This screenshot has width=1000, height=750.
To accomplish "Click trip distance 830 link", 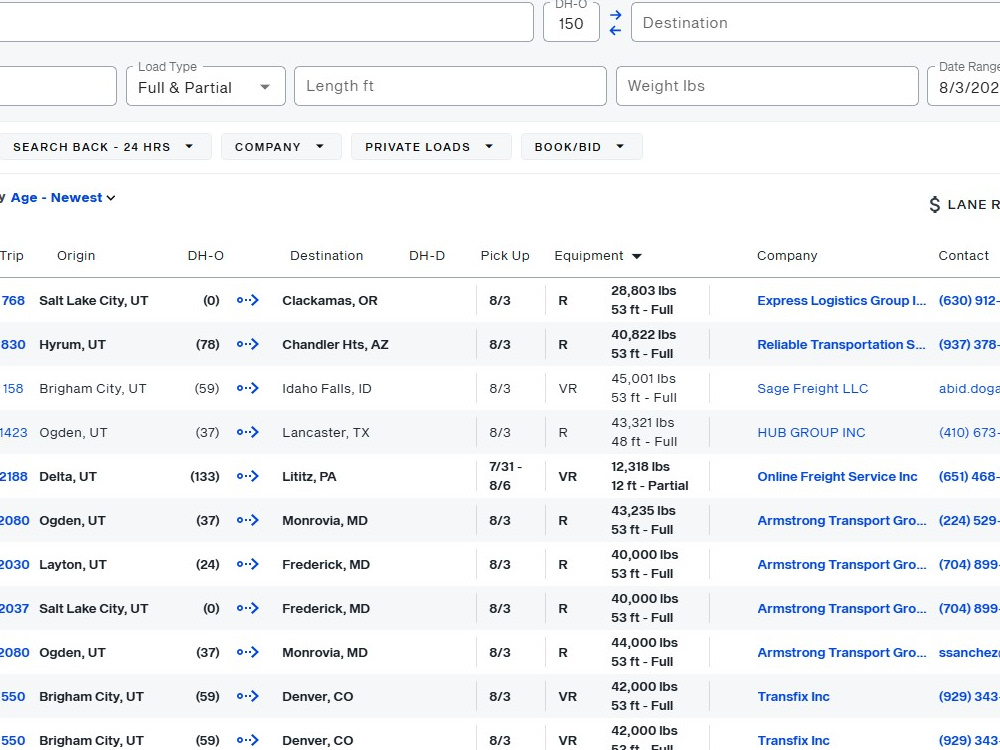I will pyautogui.click(x=13, y=344).
